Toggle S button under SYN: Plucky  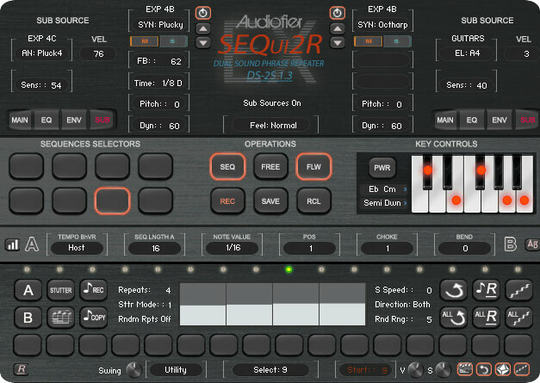pyautogui.click(x=173, y=41)
